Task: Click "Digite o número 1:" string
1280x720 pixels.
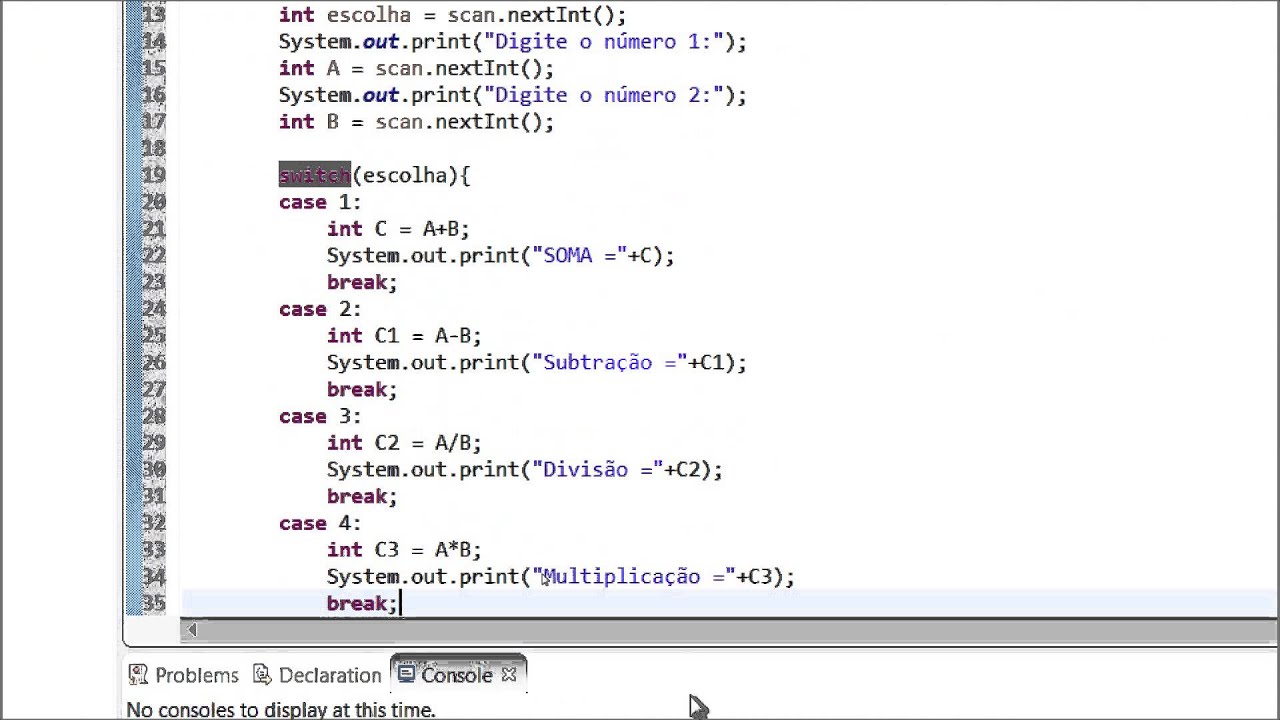Action: [603, 42]
